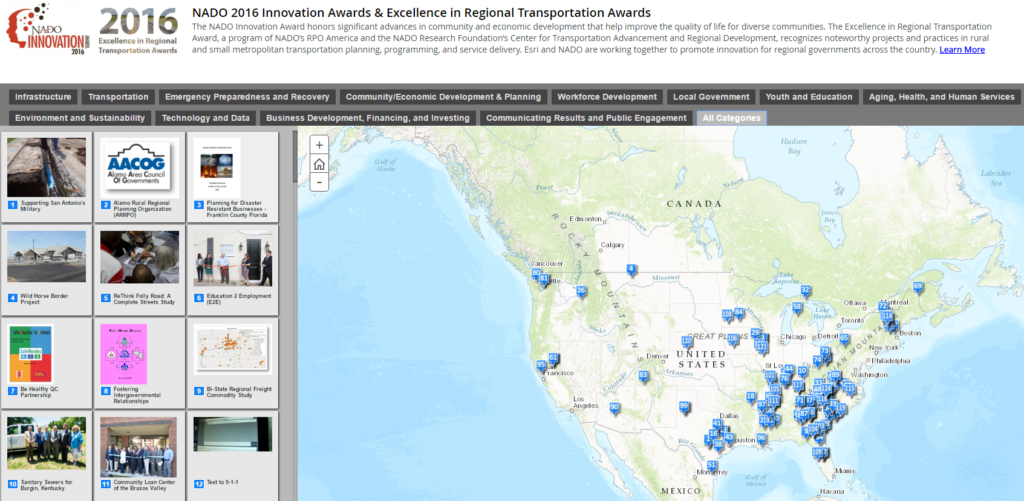Open the Local Government tab
Image resolution: width=1024 pixels, height=501 pixels.
click(x=711, y=97)
